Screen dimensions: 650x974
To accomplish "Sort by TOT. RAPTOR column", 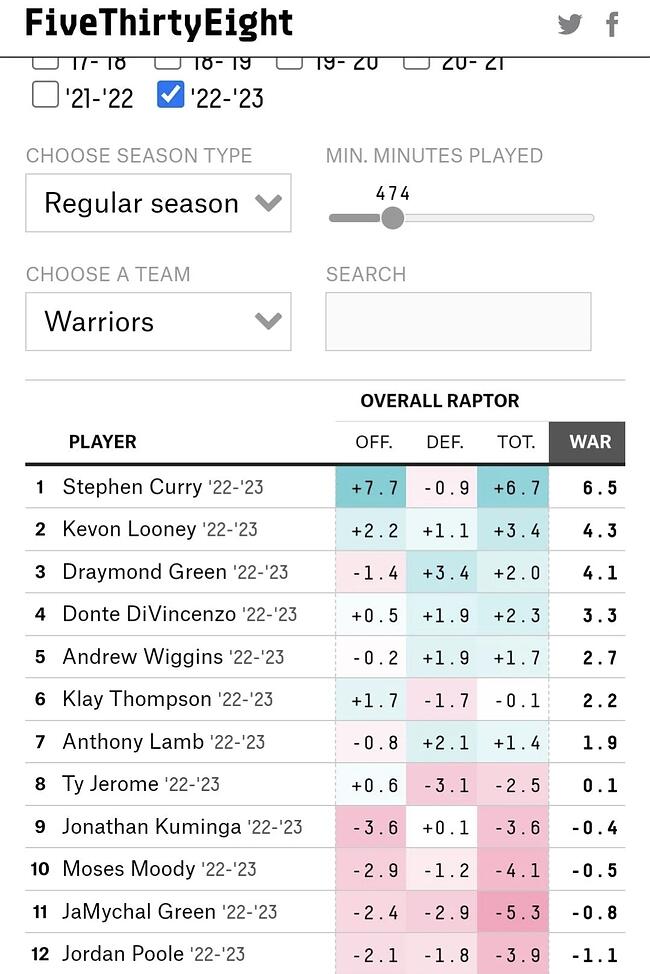I will coord(516,442).
